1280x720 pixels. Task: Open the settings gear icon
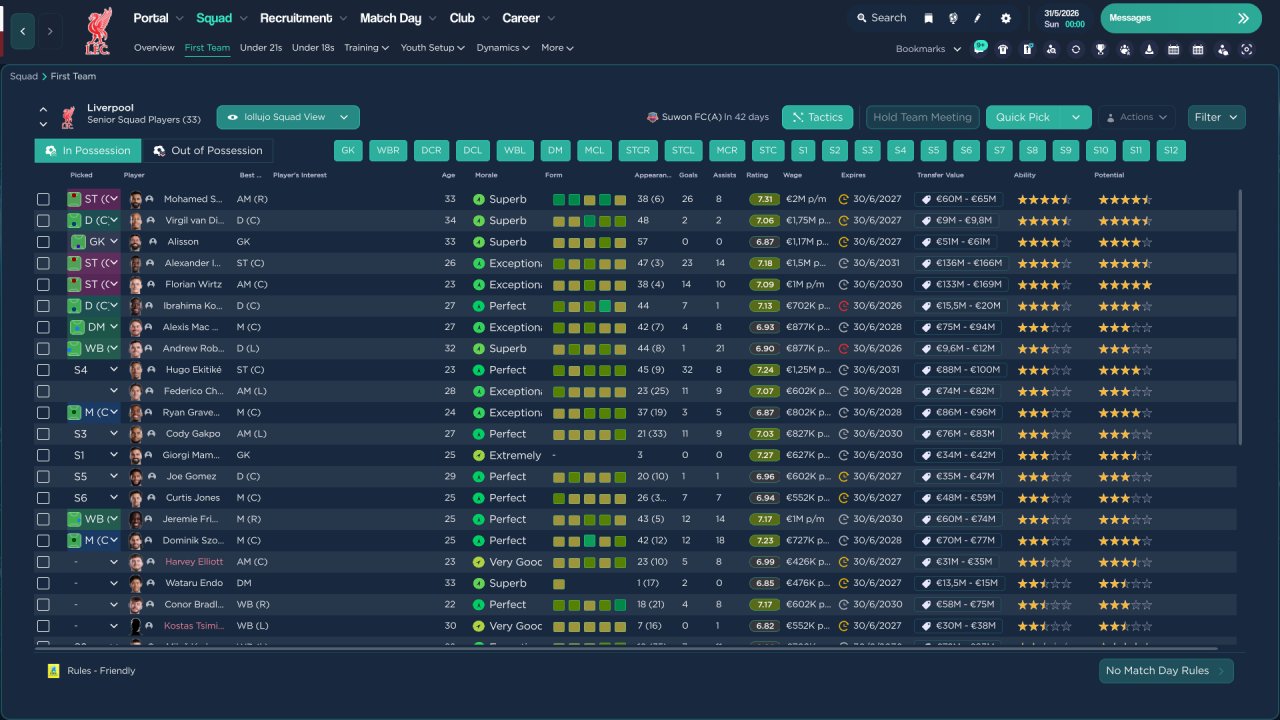click(x=1005, y=18)
